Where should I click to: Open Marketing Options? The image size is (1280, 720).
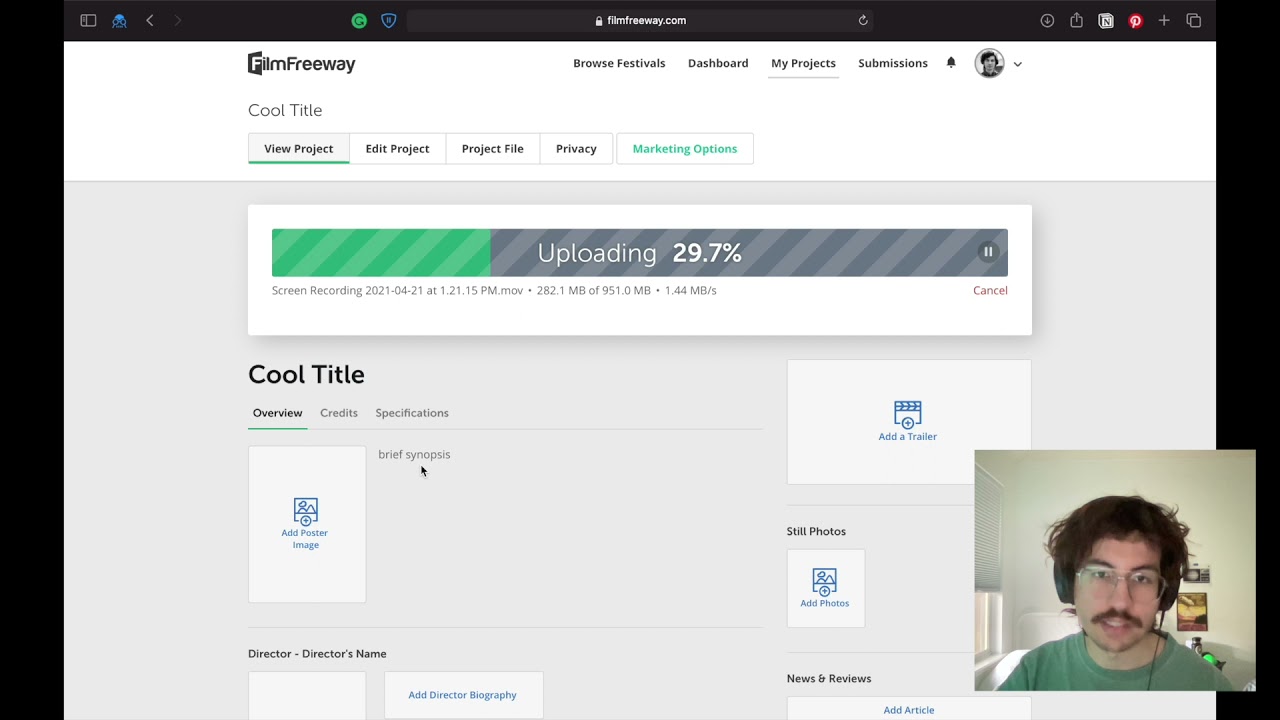point(685,148)
